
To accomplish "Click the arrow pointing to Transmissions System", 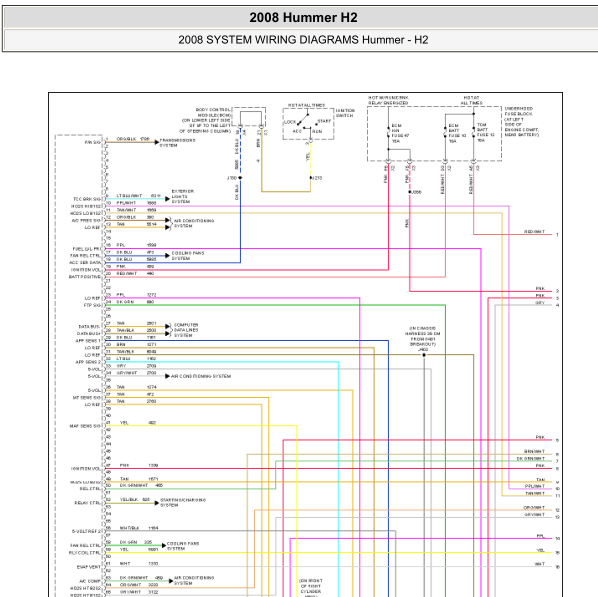I will tap(157, 142).
